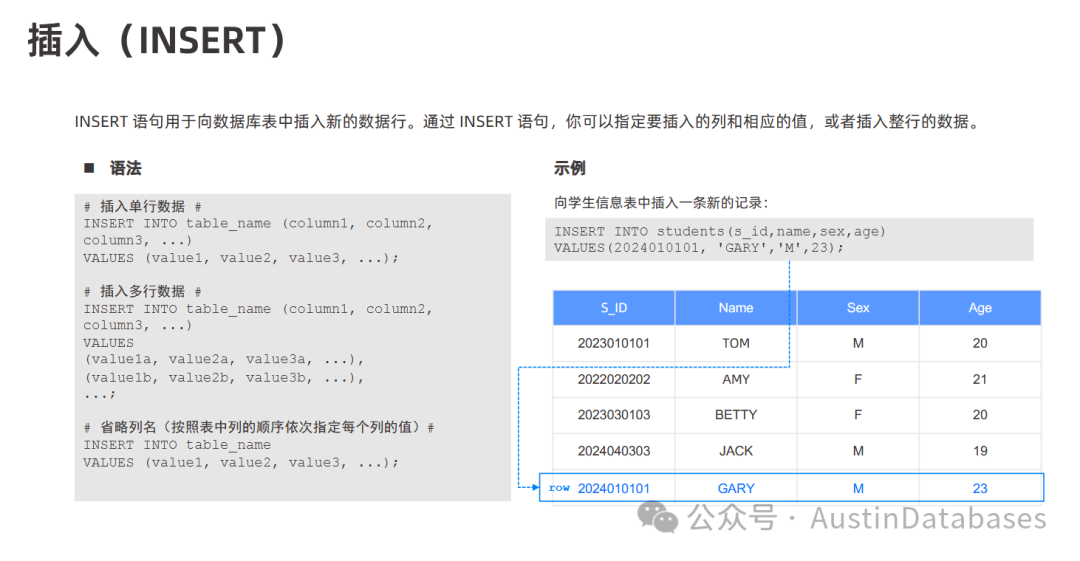Viewport: 1080px width, 561px height.
Task: Click the '# 插入单行数据 #' comment line
Action: [143, 206]
